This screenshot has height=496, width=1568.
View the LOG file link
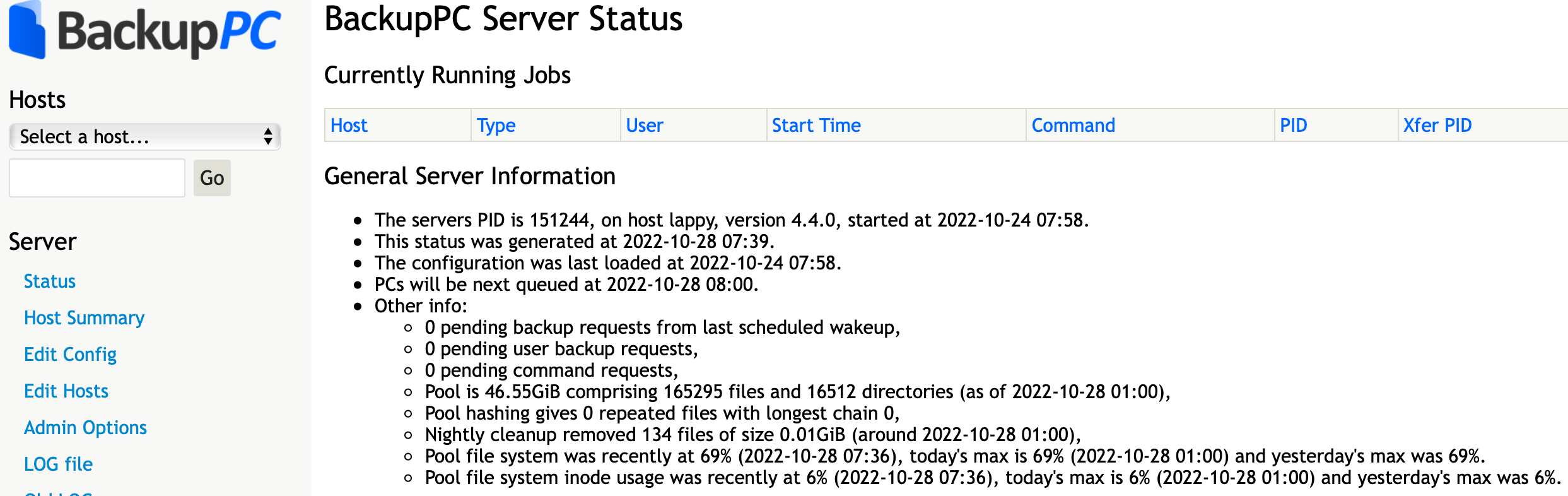click(58, 464)
